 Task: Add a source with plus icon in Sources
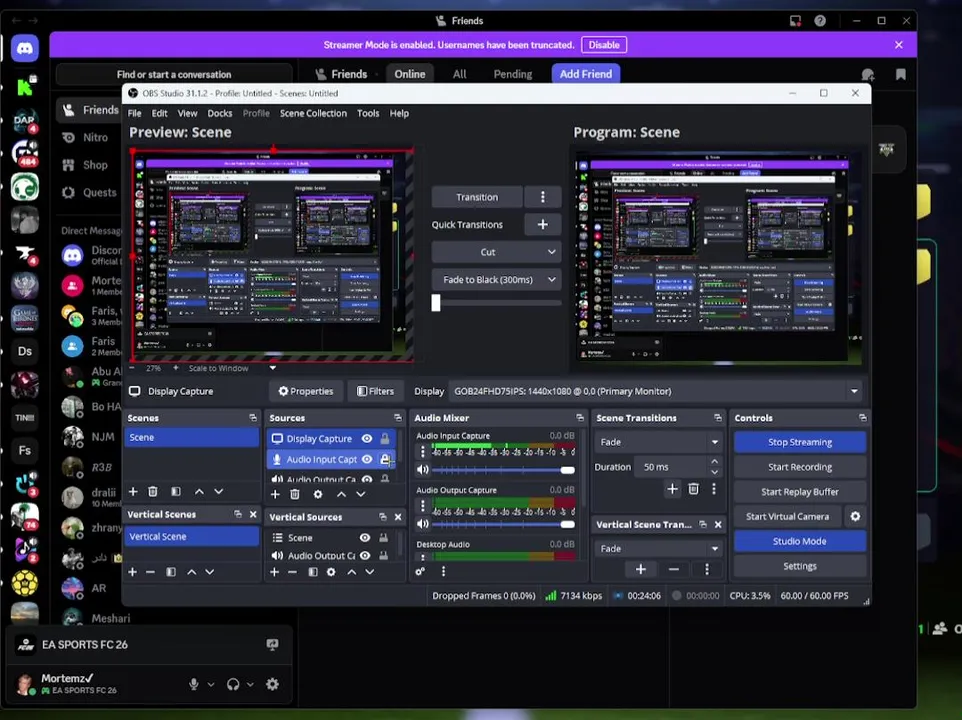[x=275, y=494]
